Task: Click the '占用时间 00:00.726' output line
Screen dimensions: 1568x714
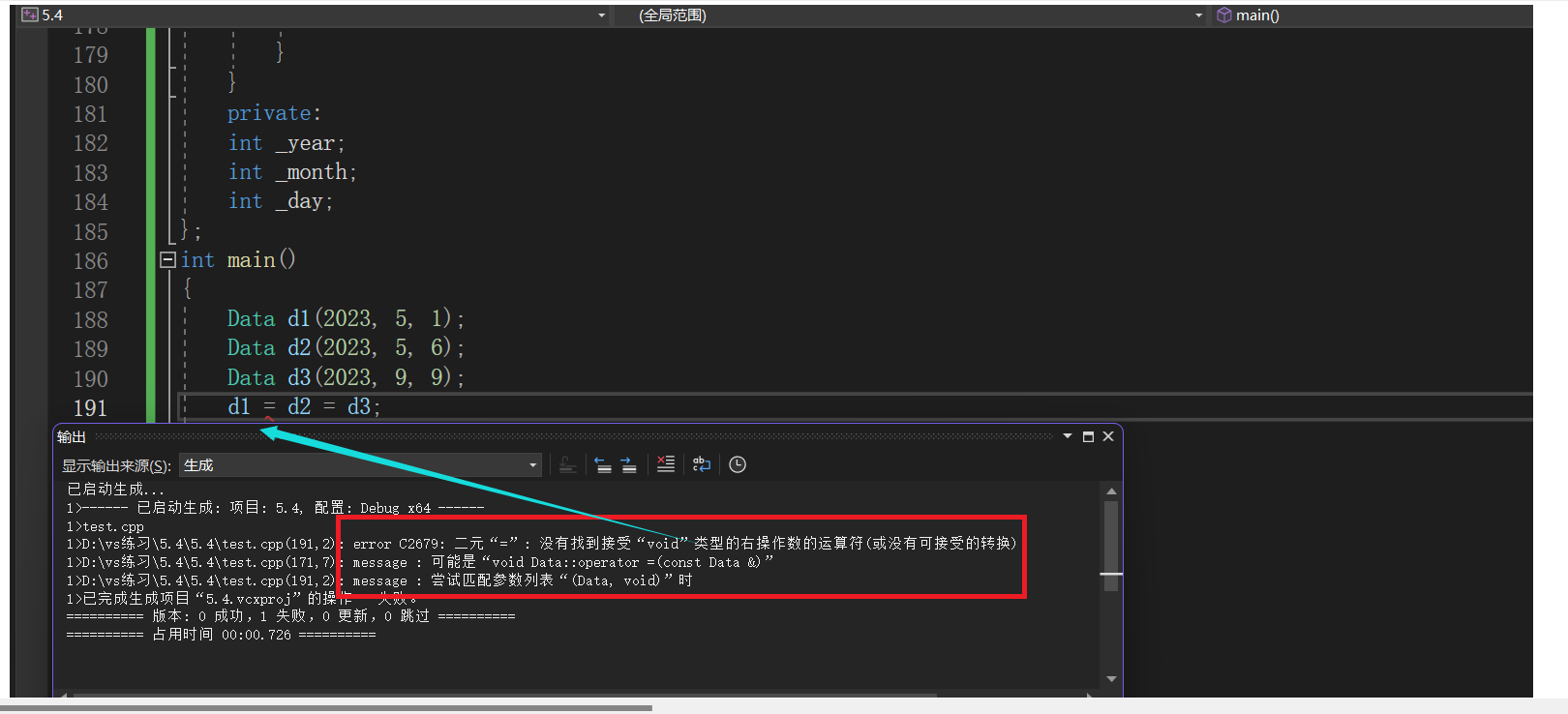Action: [x=221, y=635]
